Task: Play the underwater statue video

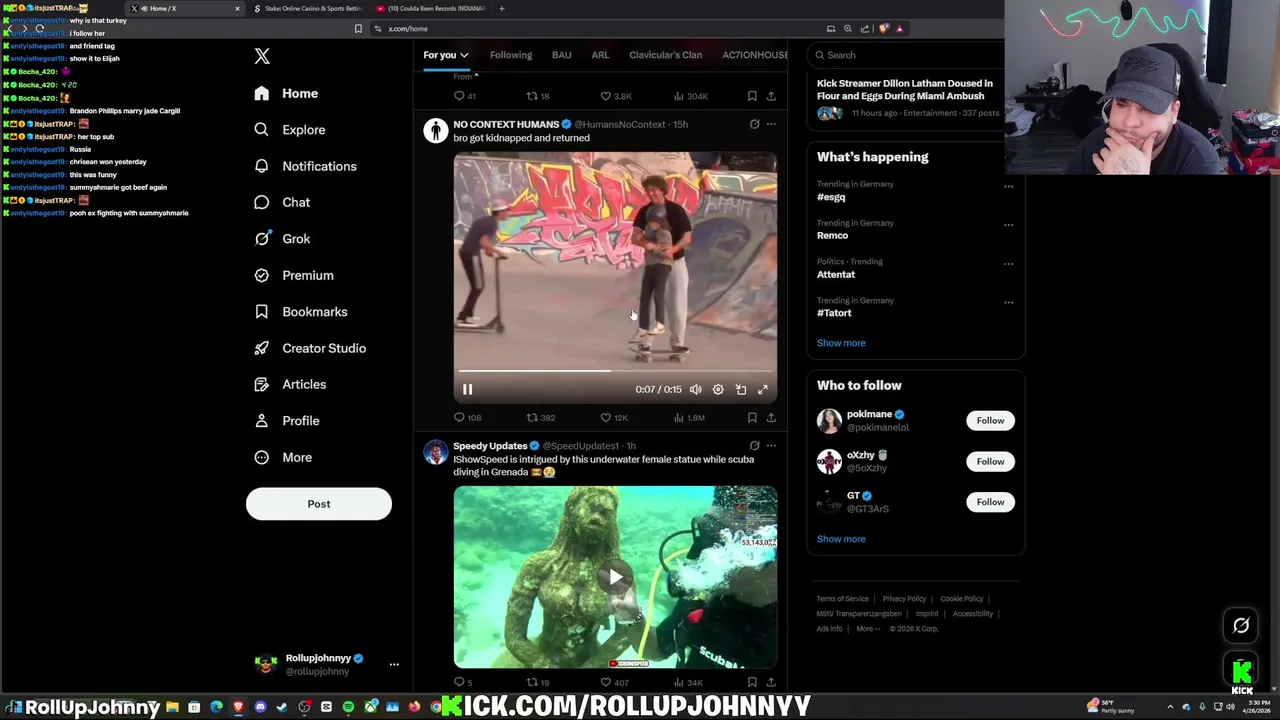Action: (615, 577)
